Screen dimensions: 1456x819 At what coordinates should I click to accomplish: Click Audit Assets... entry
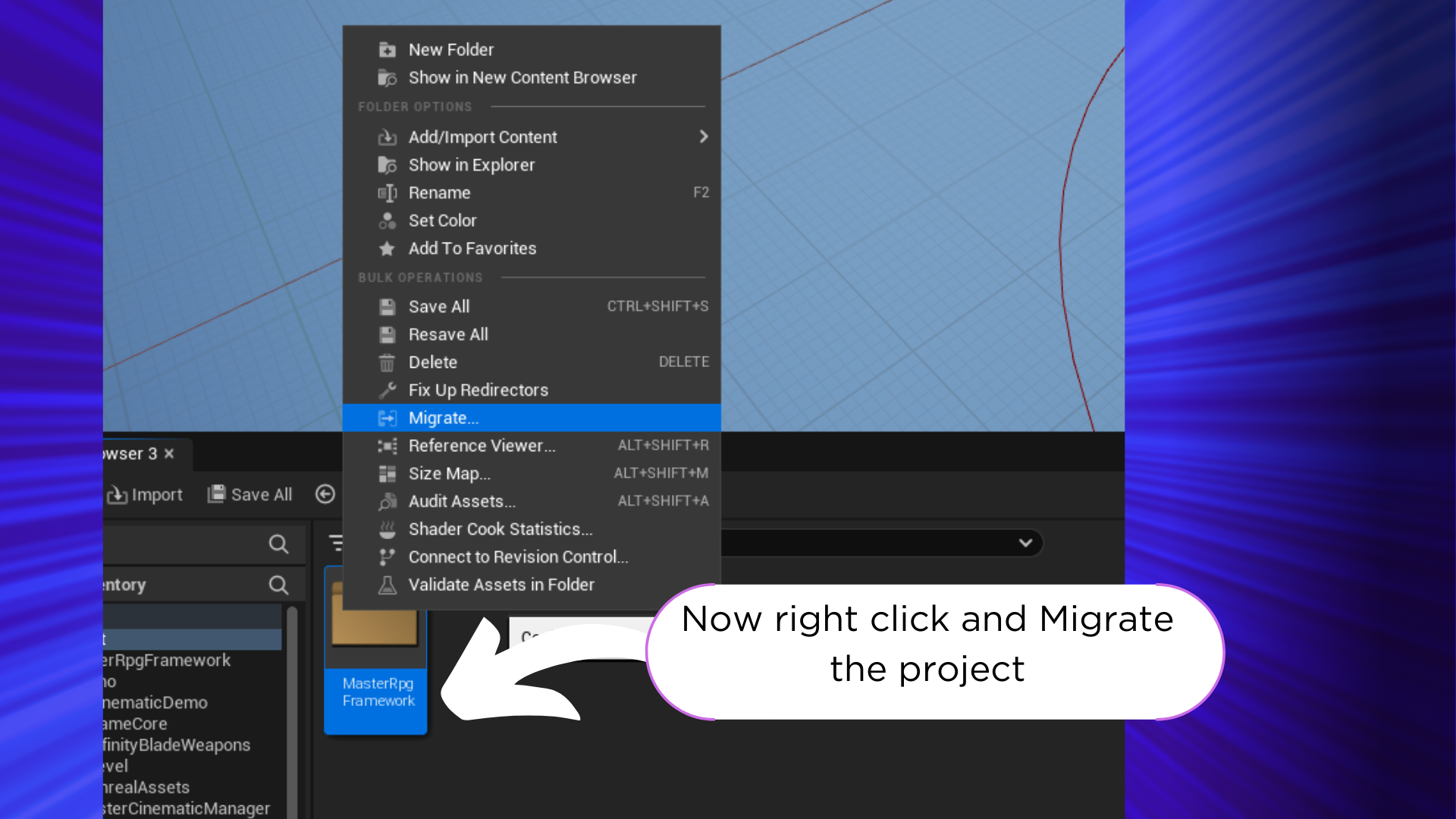coord(531,501)
